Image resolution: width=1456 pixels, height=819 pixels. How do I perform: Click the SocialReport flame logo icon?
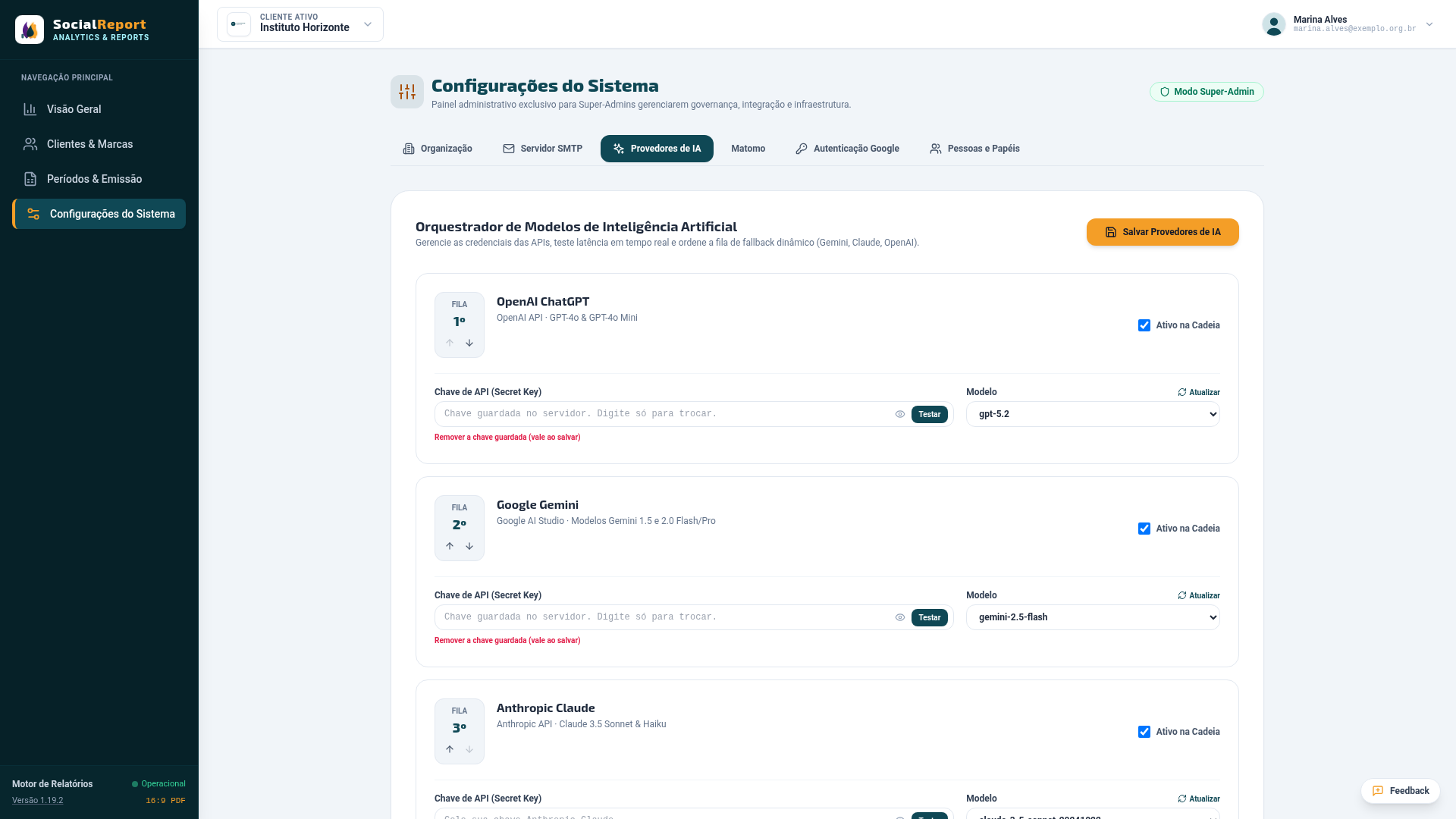[x=30, y=30]
